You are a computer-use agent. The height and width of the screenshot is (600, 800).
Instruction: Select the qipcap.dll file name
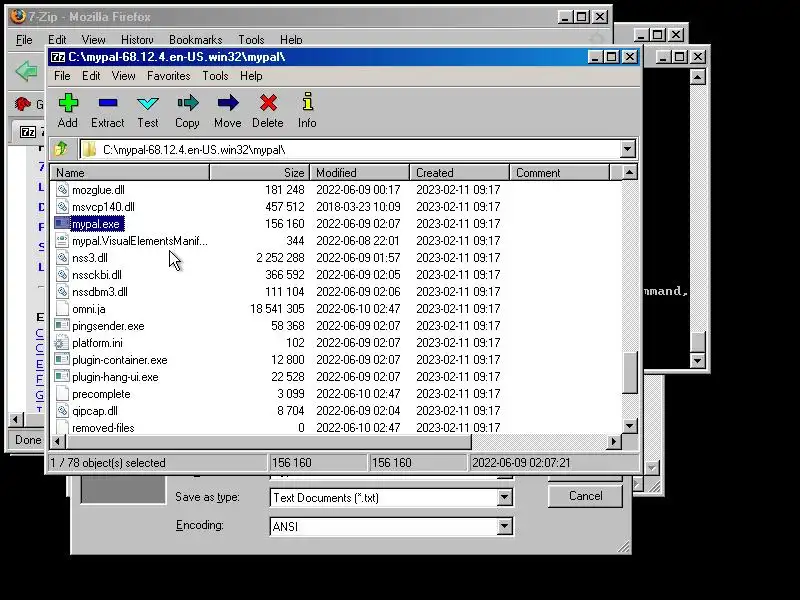pyautogui.click(x=95, y=411)
